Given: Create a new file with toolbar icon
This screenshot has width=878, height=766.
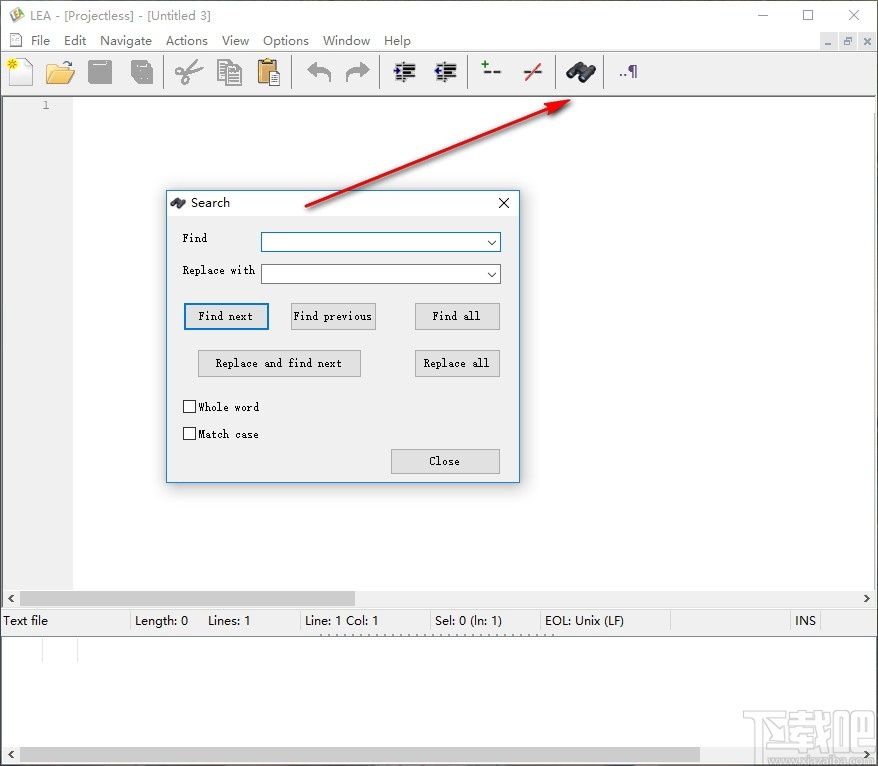Looking at the screenshot, I should click(x=20, y=72).
